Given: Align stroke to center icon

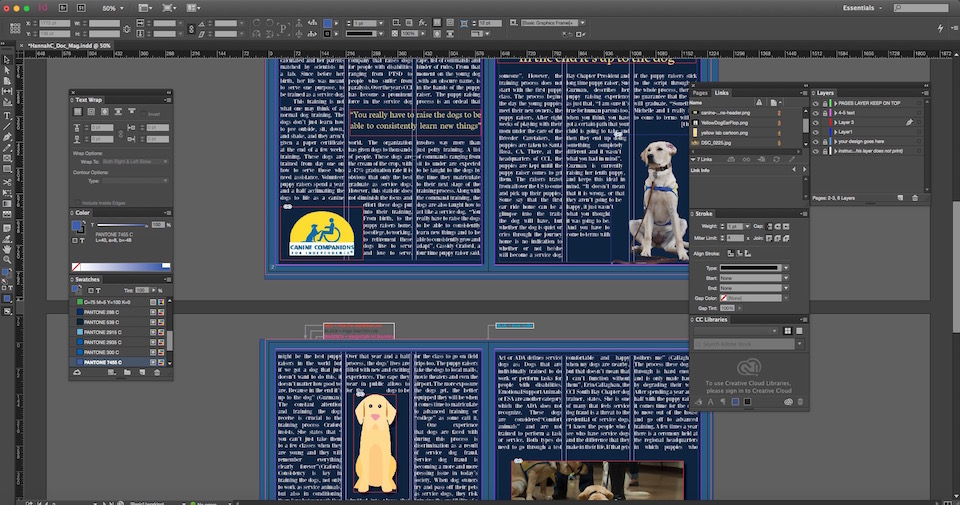Looking at the screenshot, I should tap(730, 253).
